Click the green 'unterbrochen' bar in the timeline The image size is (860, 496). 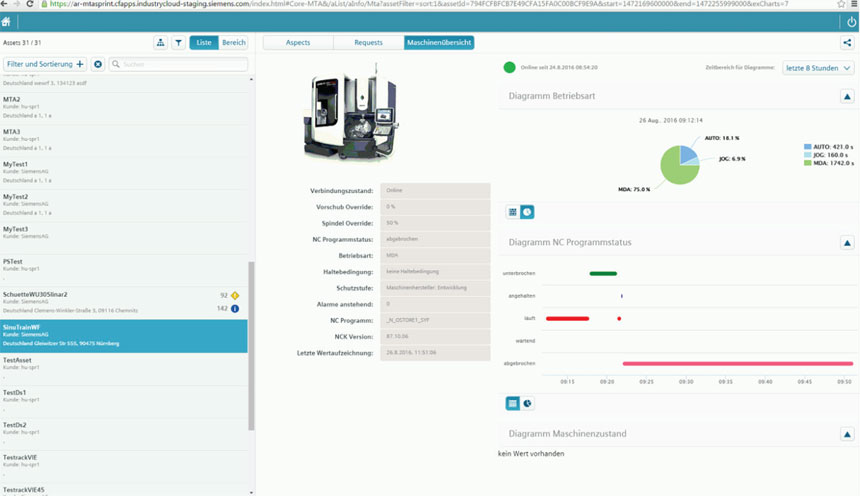[x=603, y=273]
